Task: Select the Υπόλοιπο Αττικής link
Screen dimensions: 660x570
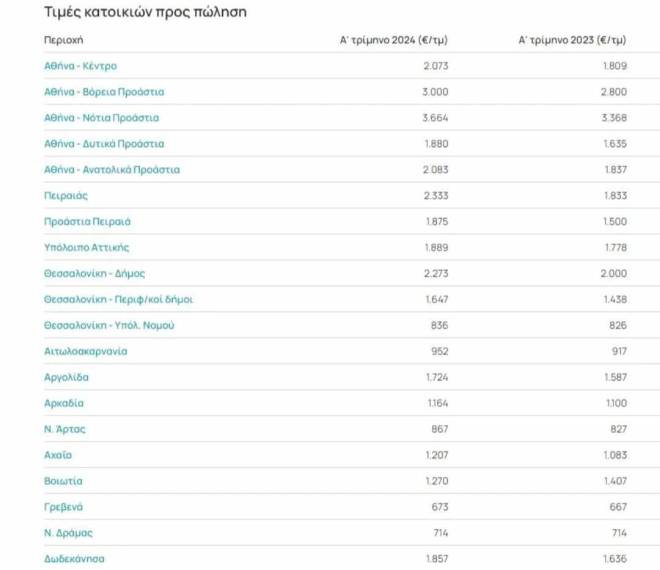Action: coord(87,247)
